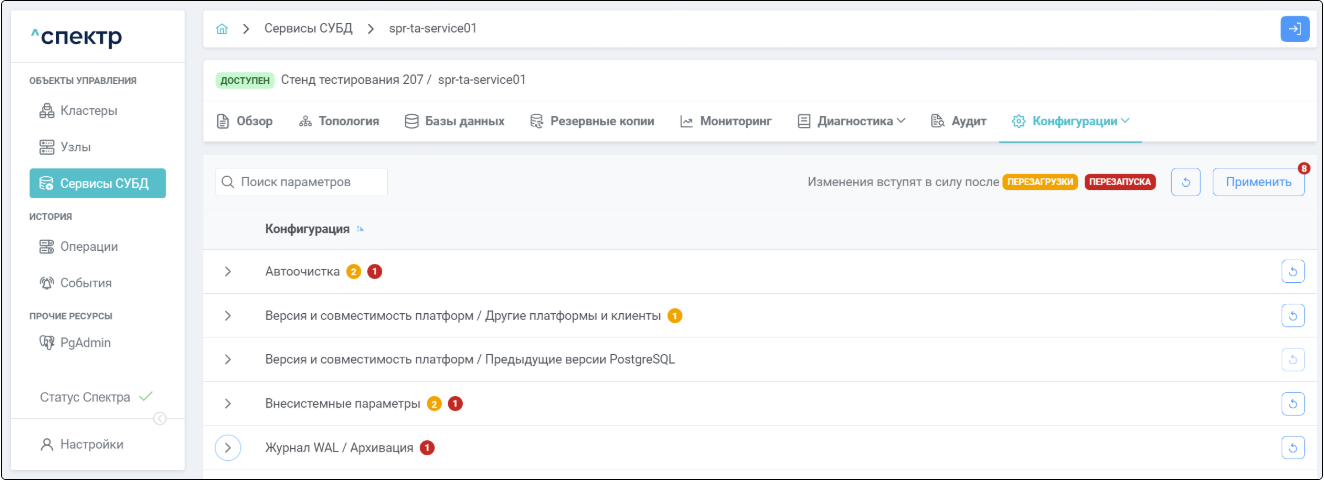1324x481 pixels.
Task: Open the Диагностика dropdown tab
Action: point(851,121)
